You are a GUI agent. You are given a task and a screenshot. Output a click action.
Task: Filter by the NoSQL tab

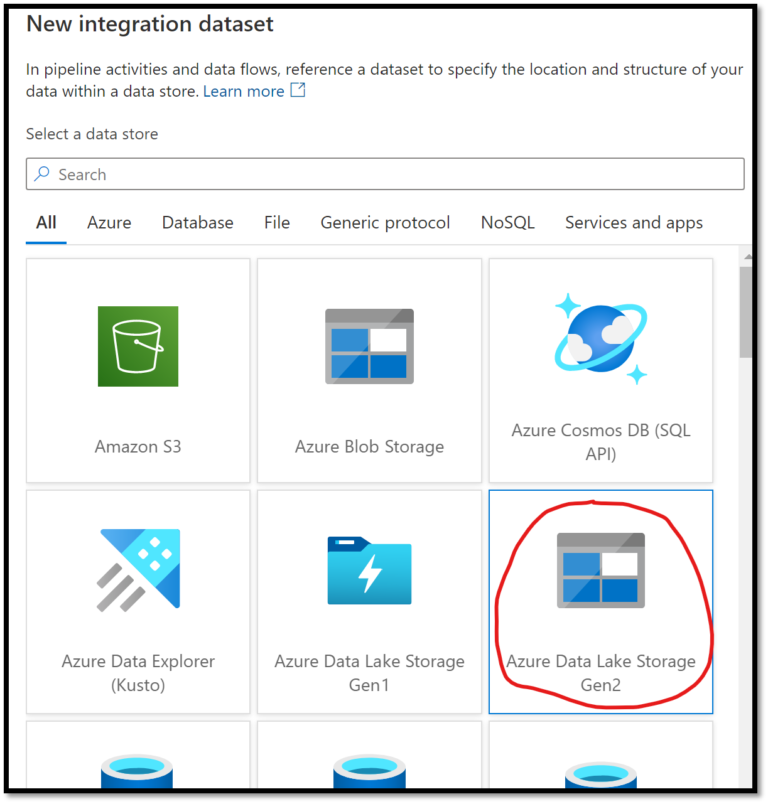508,223
